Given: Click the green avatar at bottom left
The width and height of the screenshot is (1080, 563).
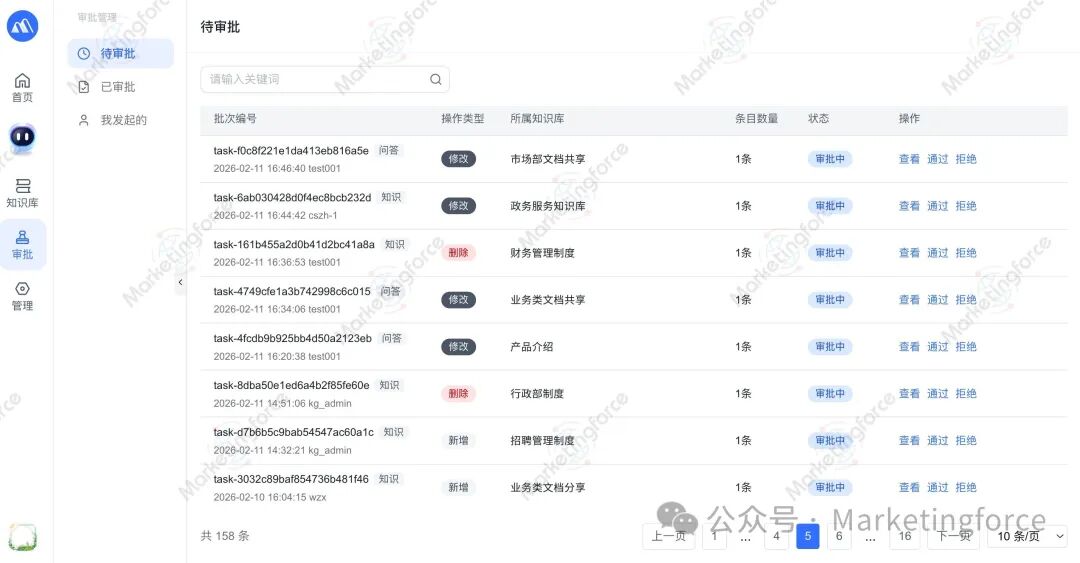Looking at the screenshot, I should click(22, 538).
